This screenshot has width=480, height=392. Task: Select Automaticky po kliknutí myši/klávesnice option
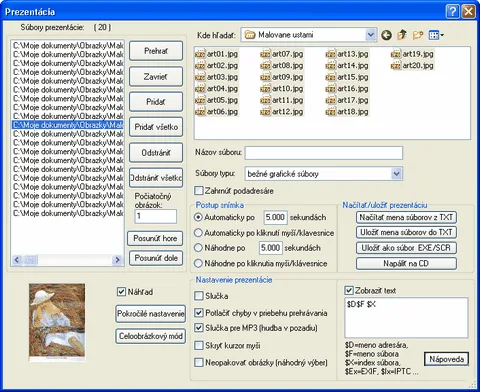[198, 233]
